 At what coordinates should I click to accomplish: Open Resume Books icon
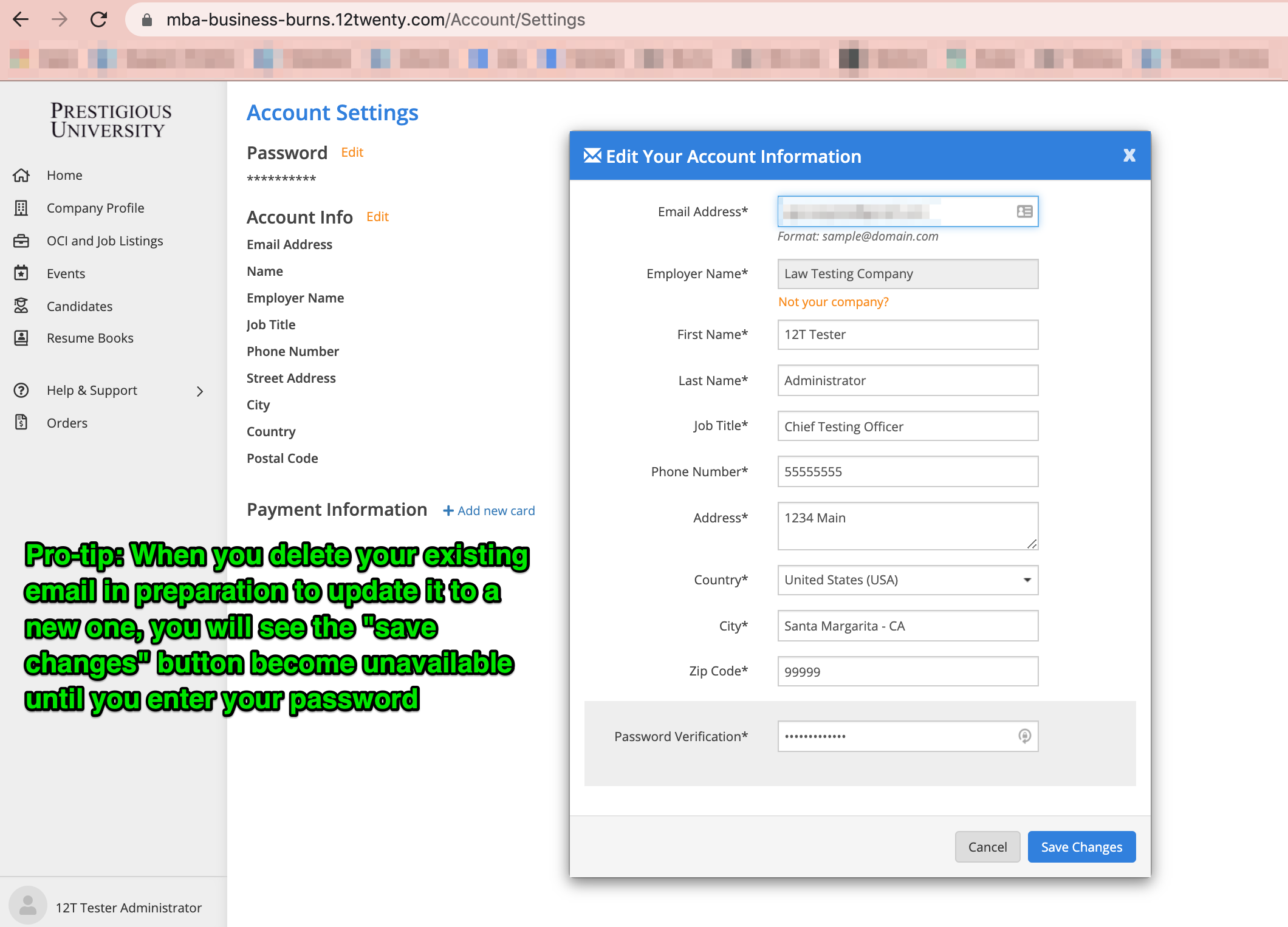(x=21, y=338)
